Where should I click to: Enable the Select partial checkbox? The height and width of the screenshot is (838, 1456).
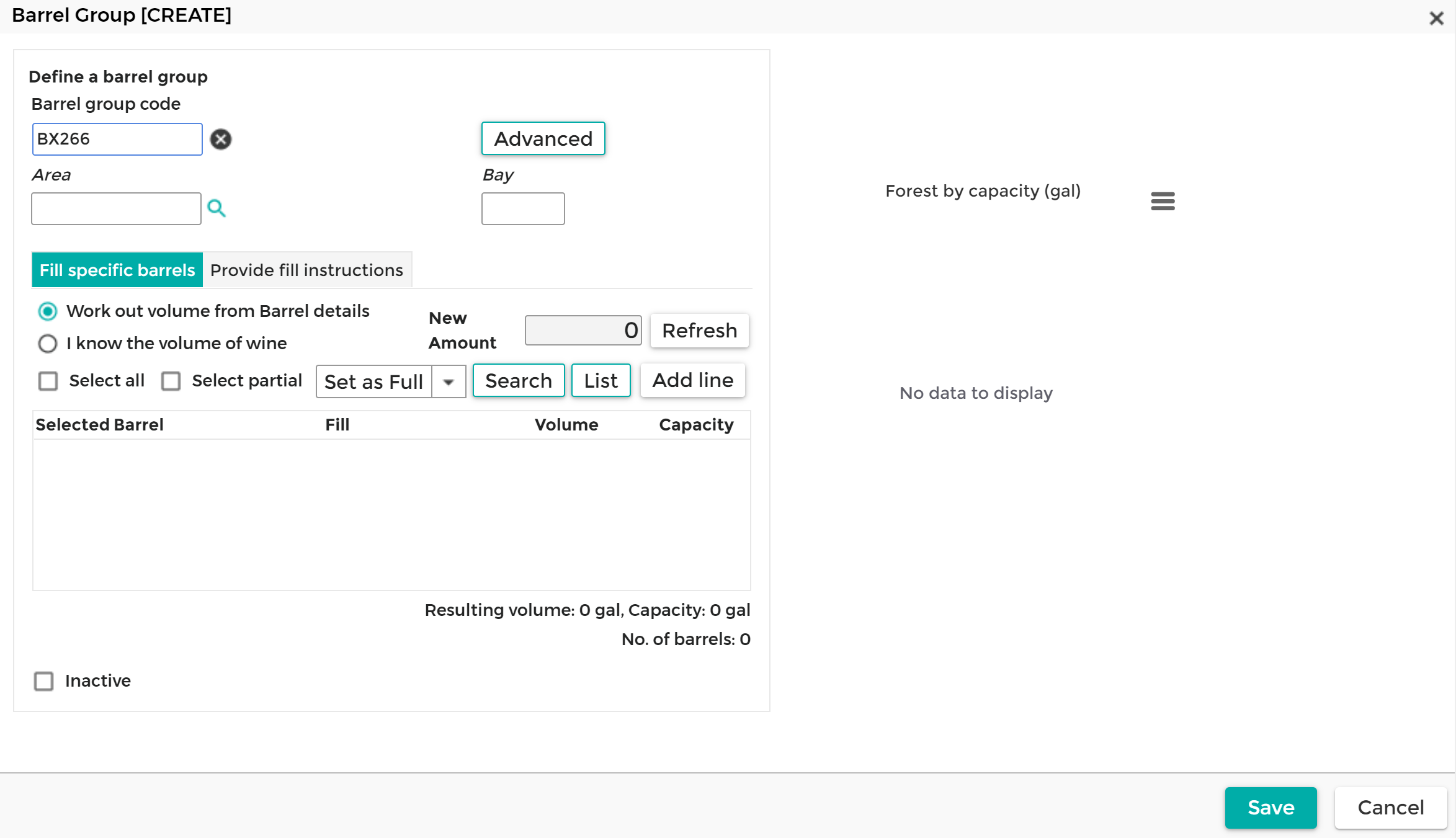pyautogui.click(x=171, y=381)
